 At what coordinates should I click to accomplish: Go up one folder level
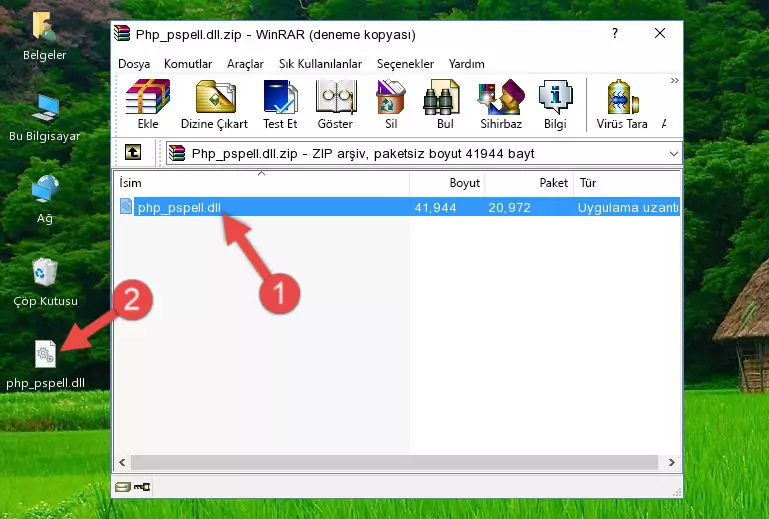click(133, 153)
